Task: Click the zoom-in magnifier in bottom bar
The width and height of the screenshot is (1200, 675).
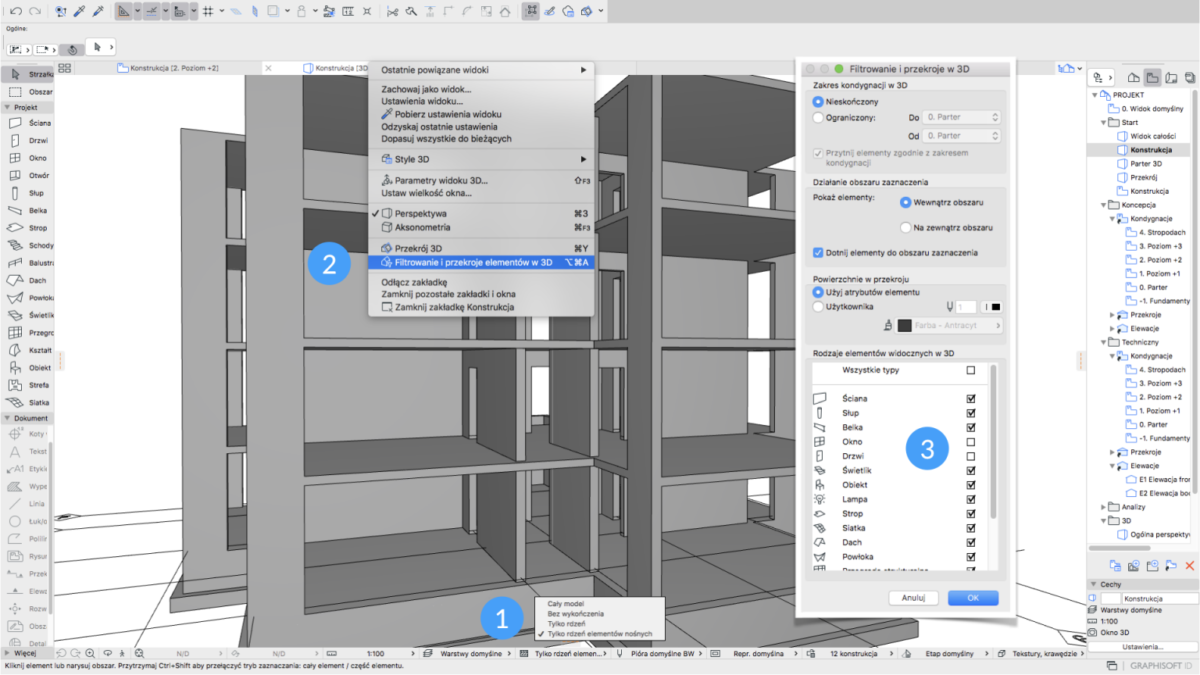Action: (x=90, y=653)
